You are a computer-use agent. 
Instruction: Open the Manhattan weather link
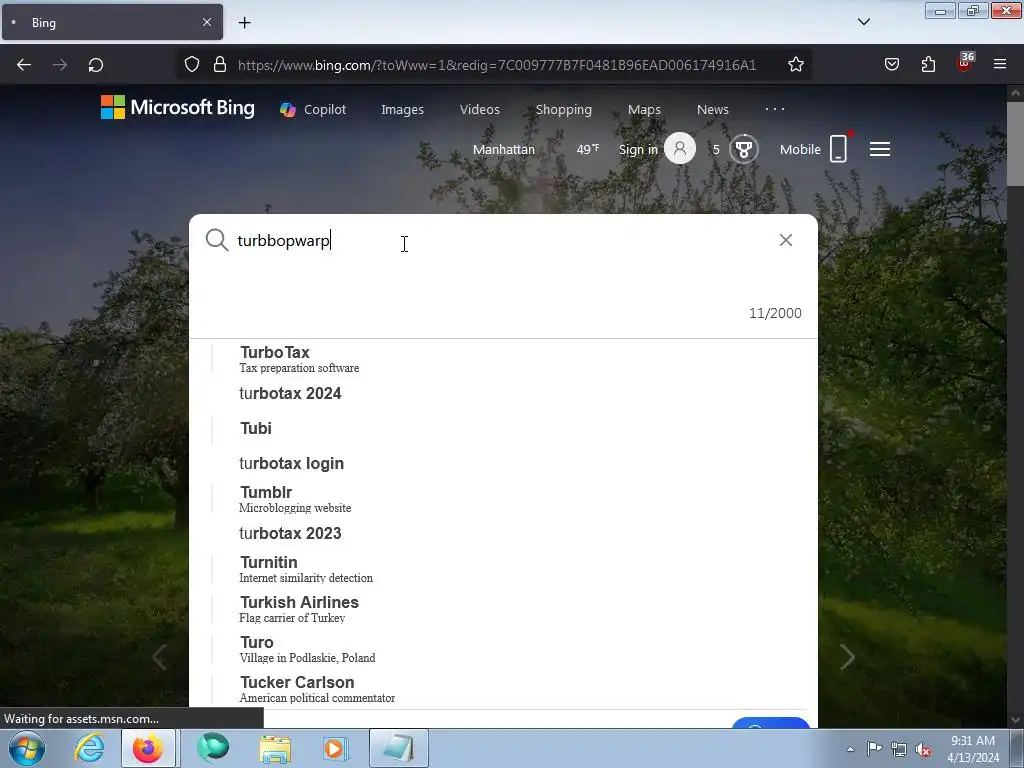pyautogui.click(x=504, y=150)
